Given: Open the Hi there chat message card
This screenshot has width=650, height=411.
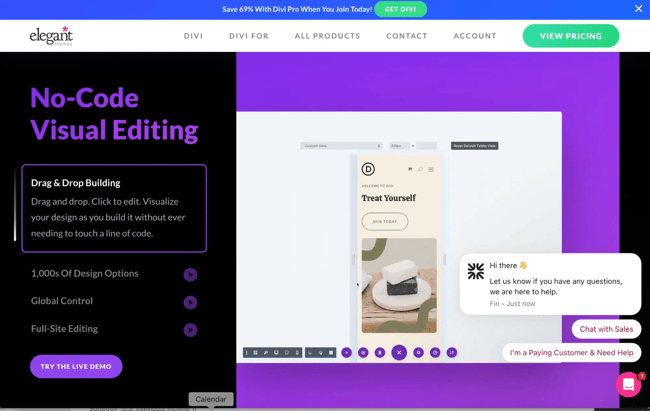Looking at the screenshot, I should [550, 284].
